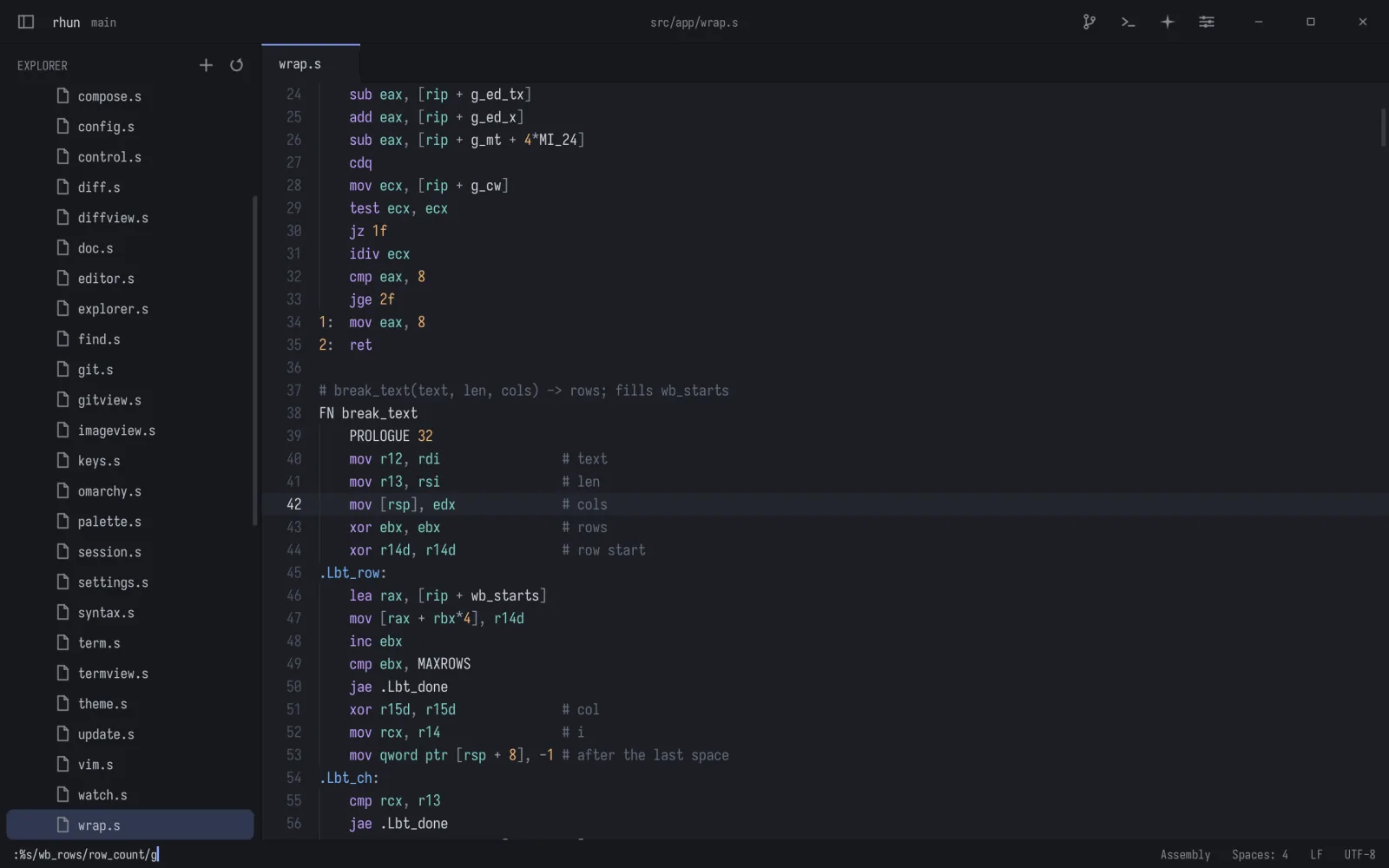The height and width of the screenshot is (868, 1389).
Task: Click the sparkle icon in title bar
Action: [x=1168, y=22]
